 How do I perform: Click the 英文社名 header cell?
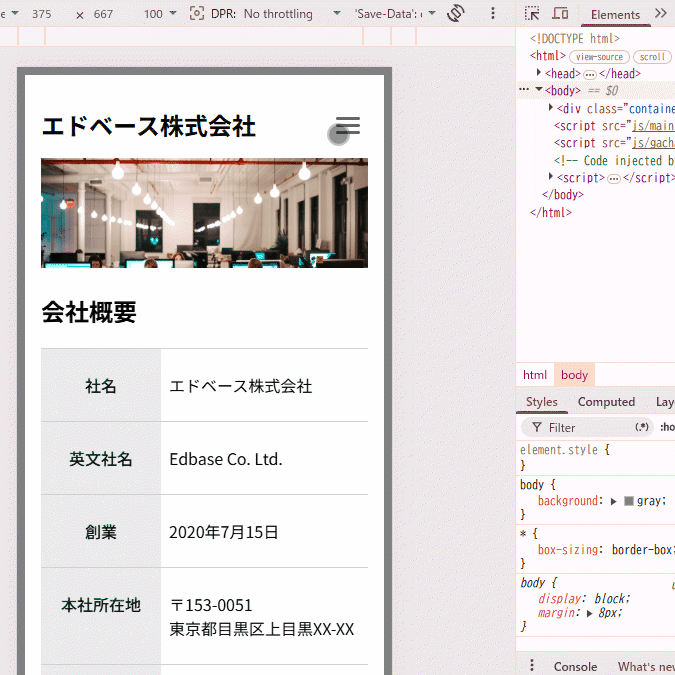101,458
